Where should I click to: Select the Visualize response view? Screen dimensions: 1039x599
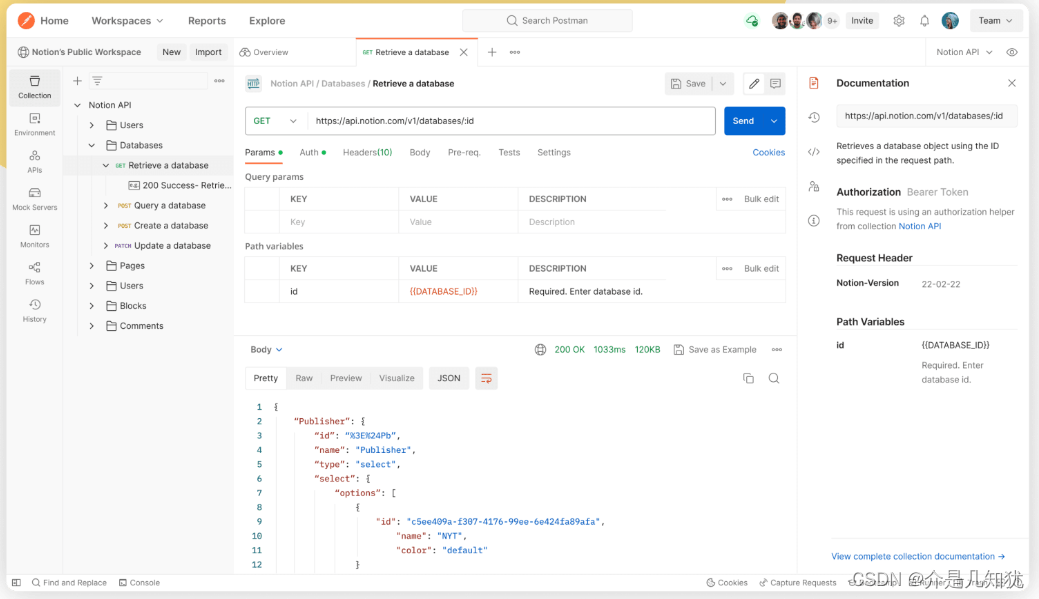point(396,378)
